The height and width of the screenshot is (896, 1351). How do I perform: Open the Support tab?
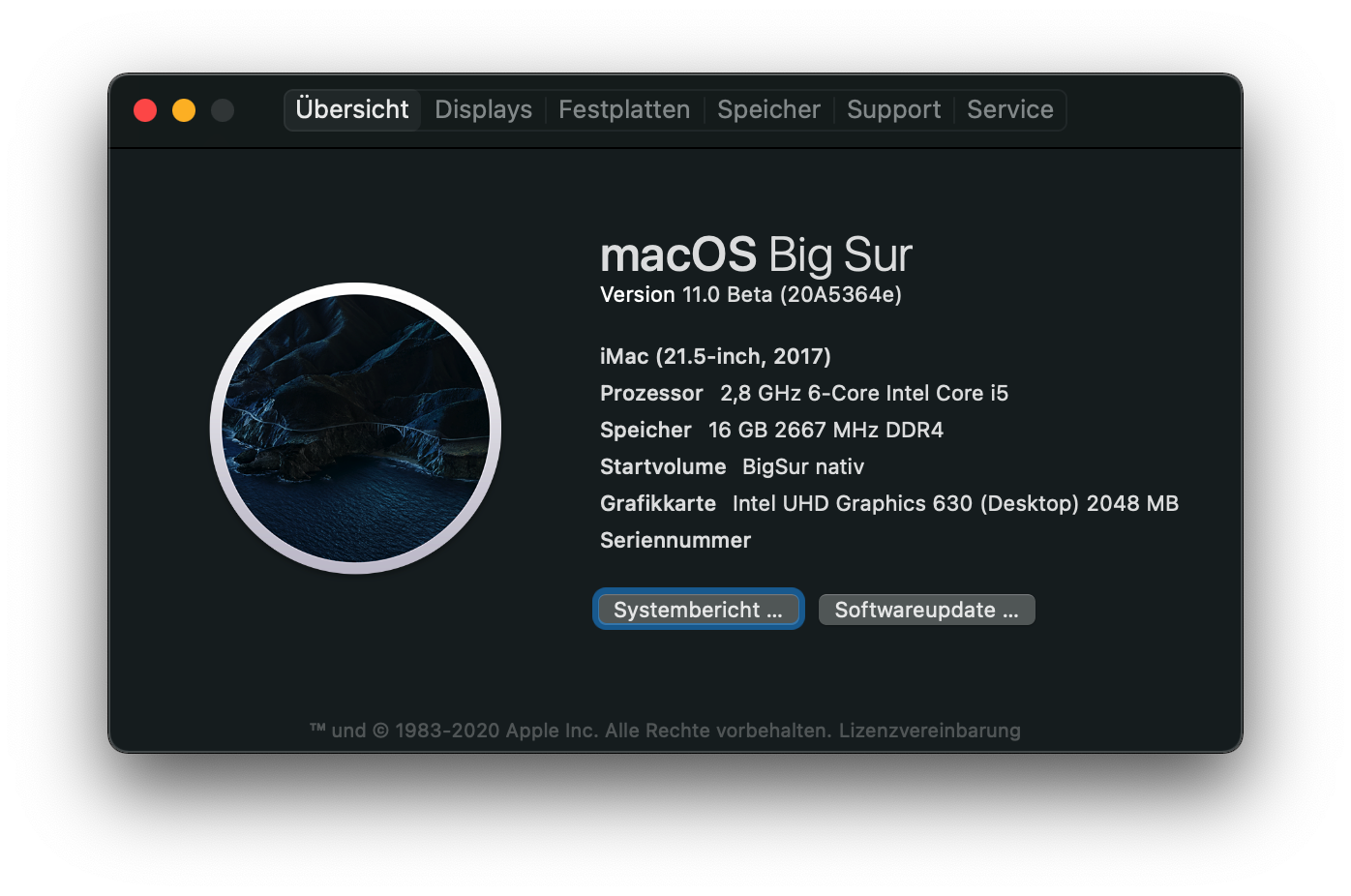coord(893,109)
